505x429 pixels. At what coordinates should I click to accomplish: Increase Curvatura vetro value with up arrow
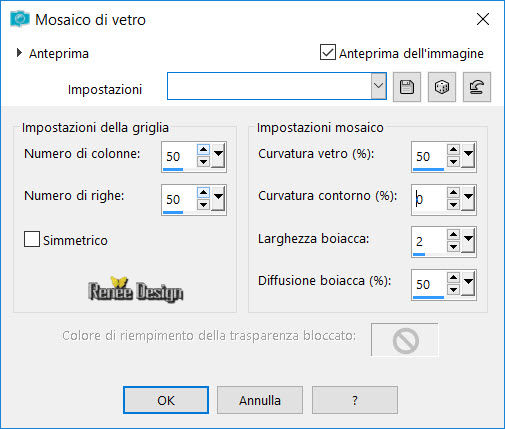453,149
